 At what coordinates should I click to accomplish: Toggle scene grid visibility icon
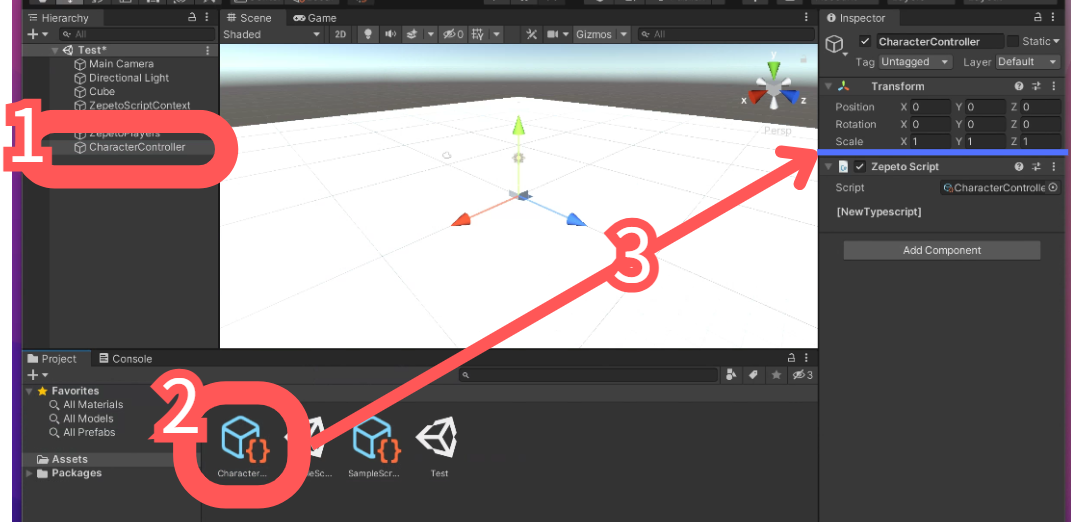click(478, 34)
